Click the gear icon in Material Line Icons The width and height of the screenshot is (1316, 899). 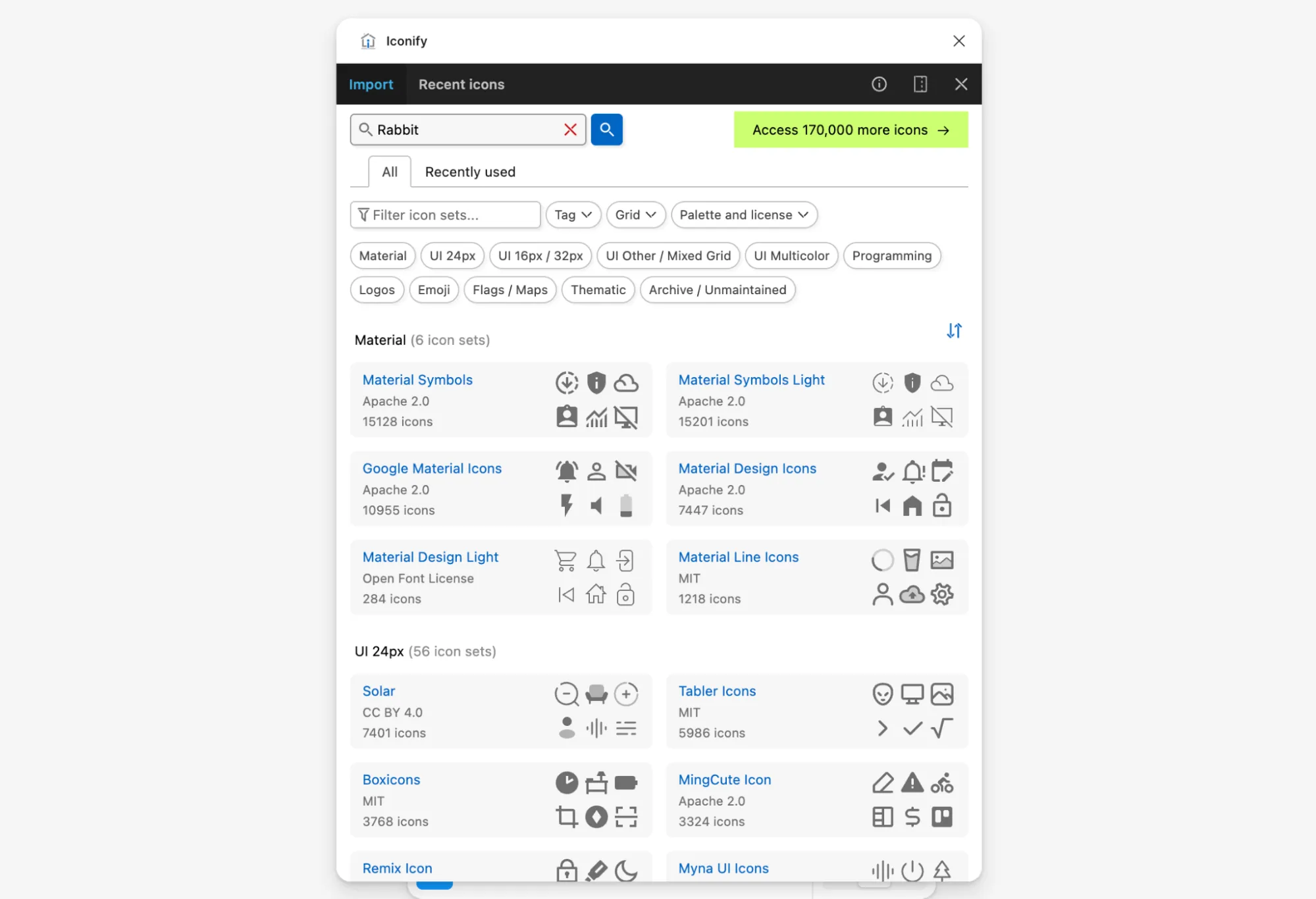942,594
